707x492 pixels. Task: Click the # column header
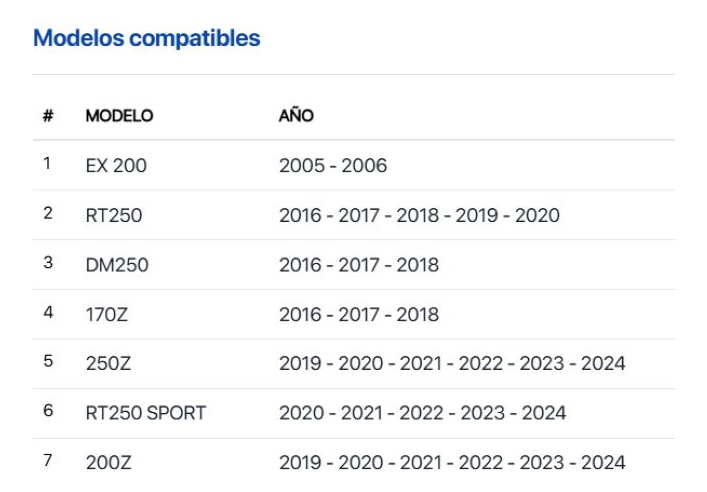(48, 116)
